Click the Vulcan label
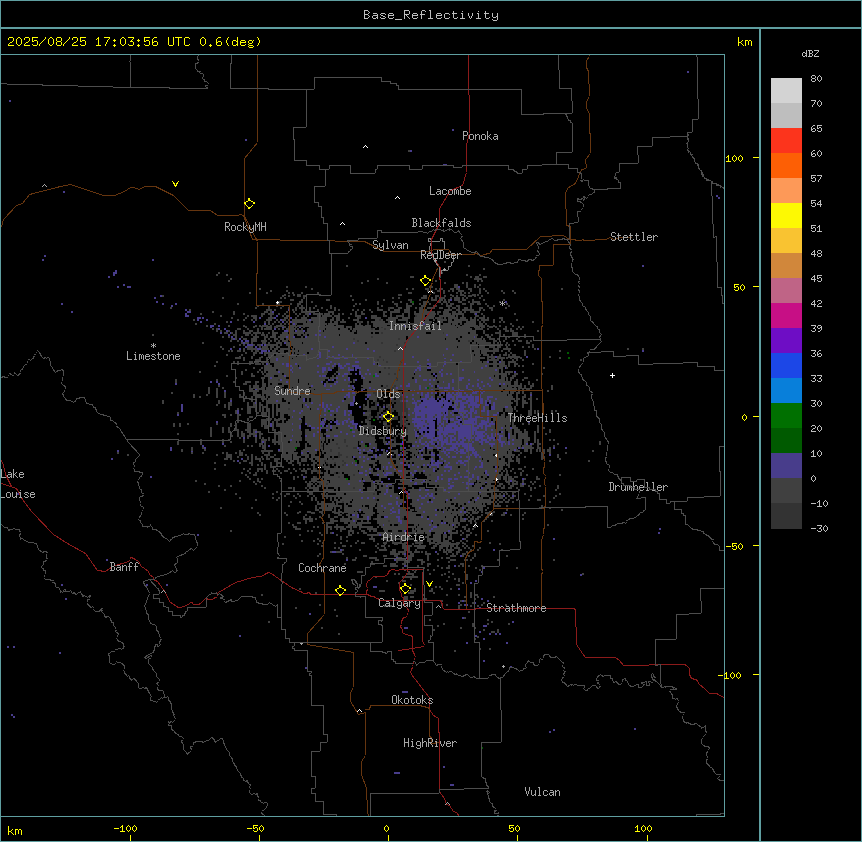The height and width of the screenshot is (842, 862). coord(543,792)
